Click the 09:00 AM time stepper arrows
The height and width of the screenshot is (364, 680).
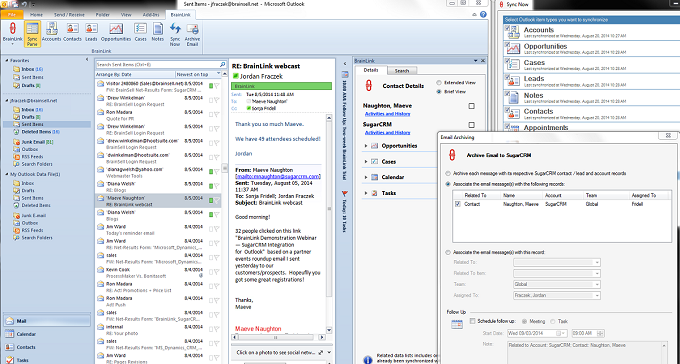click(x=601, y=334)
